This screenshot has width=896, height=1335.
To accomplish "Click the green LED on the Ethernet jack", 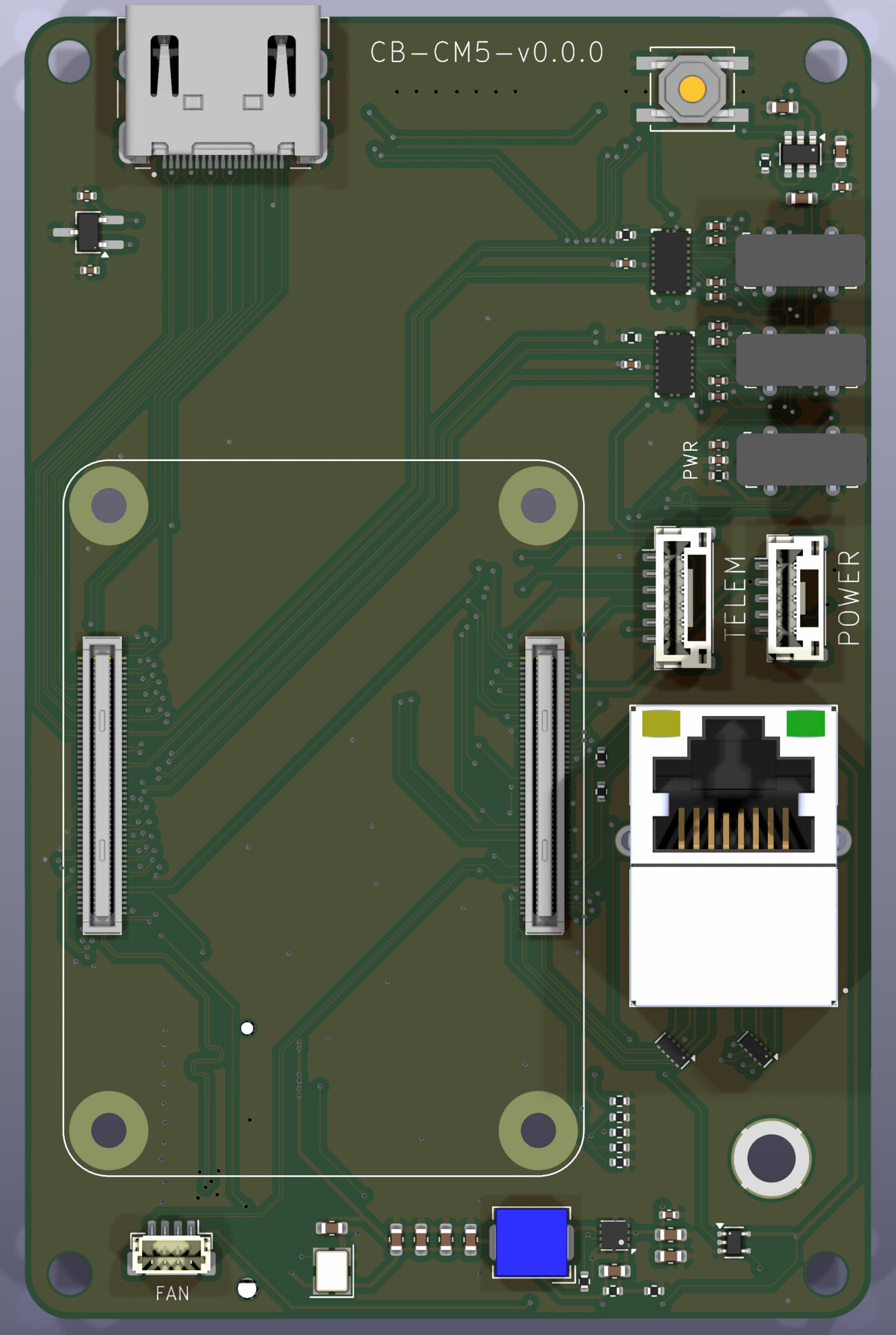I will [x=806, y=724].
